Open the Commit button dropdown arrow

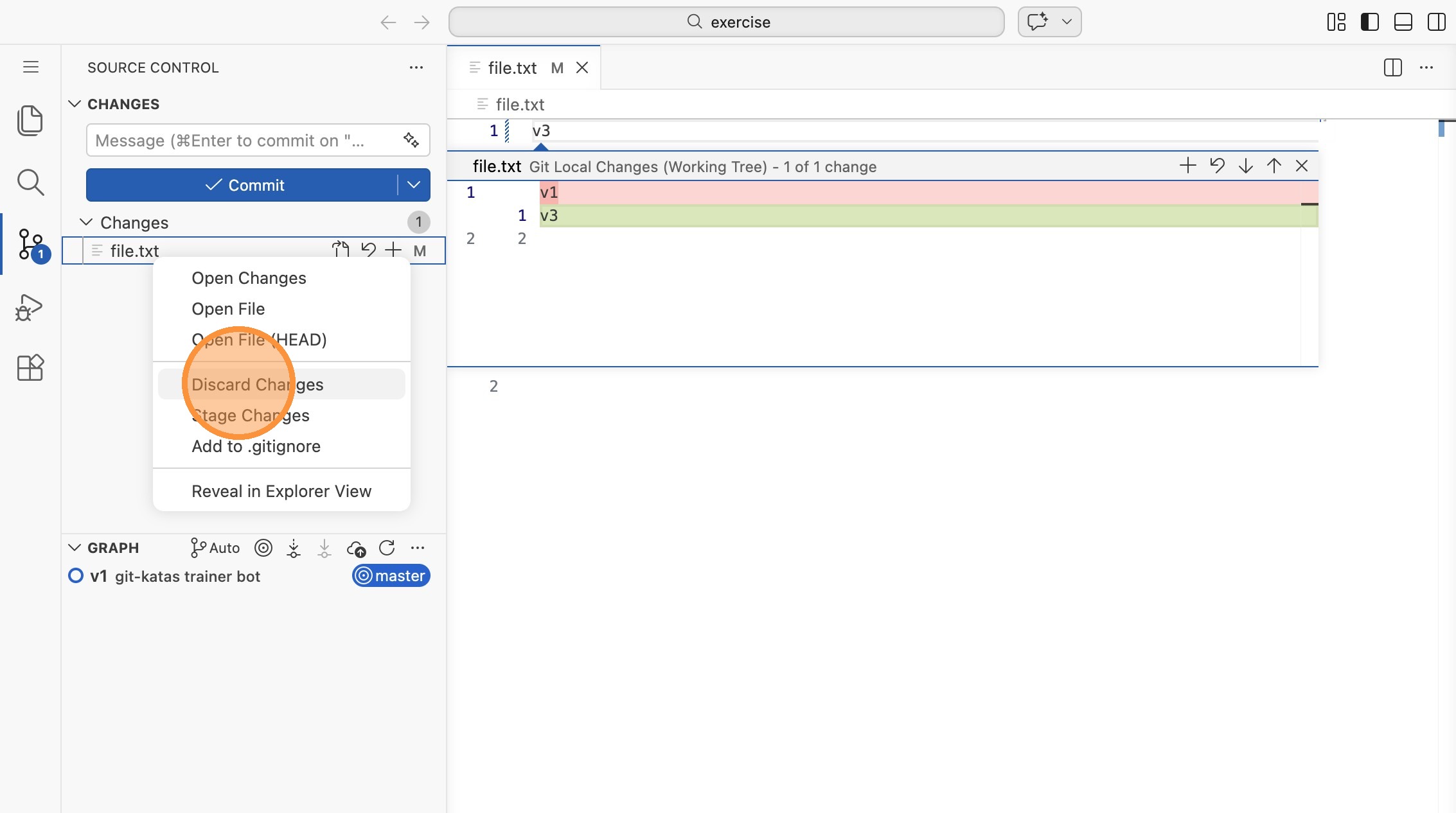(414, 185)
